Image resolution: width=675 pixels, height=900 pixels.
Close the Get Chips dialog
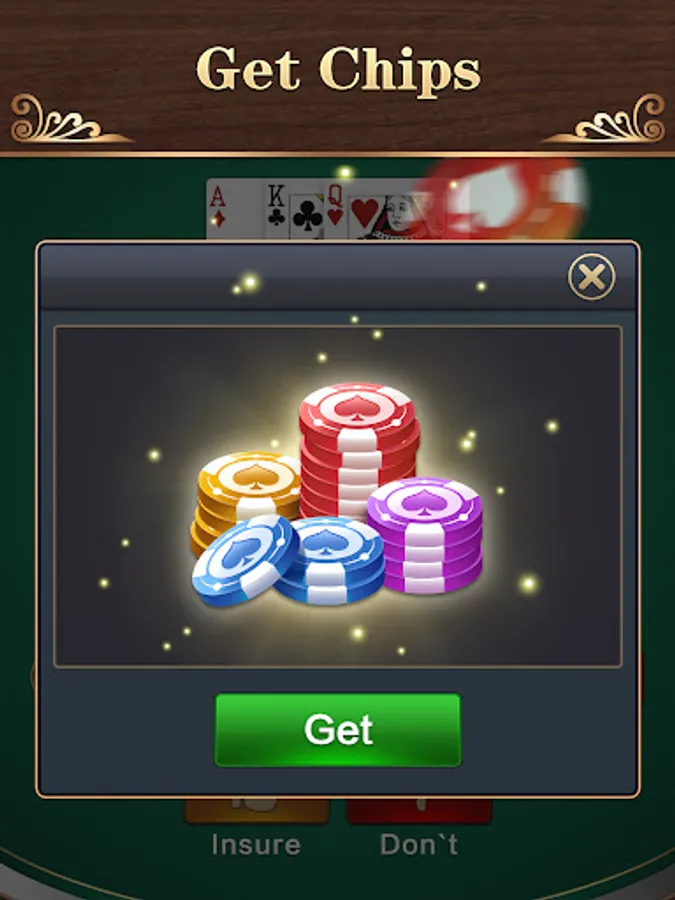click(x=591, y=277)
